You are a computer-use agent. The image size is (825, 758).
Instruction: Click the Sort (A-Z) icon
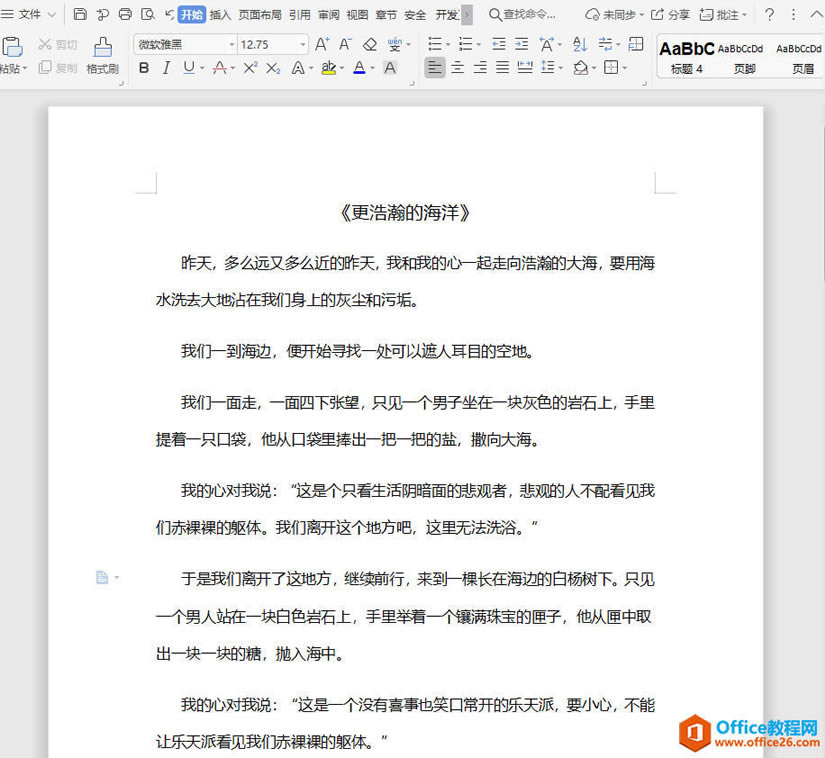(579, 44)
